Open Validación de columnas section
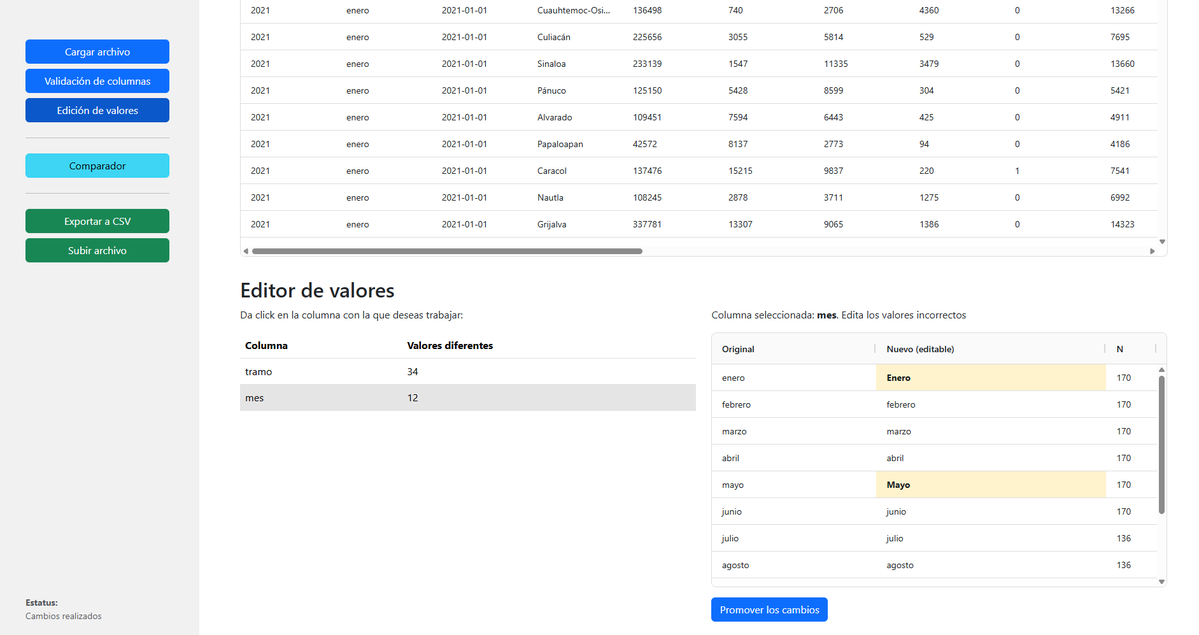Screen dimensions: 1199x635 pos(97,80)
